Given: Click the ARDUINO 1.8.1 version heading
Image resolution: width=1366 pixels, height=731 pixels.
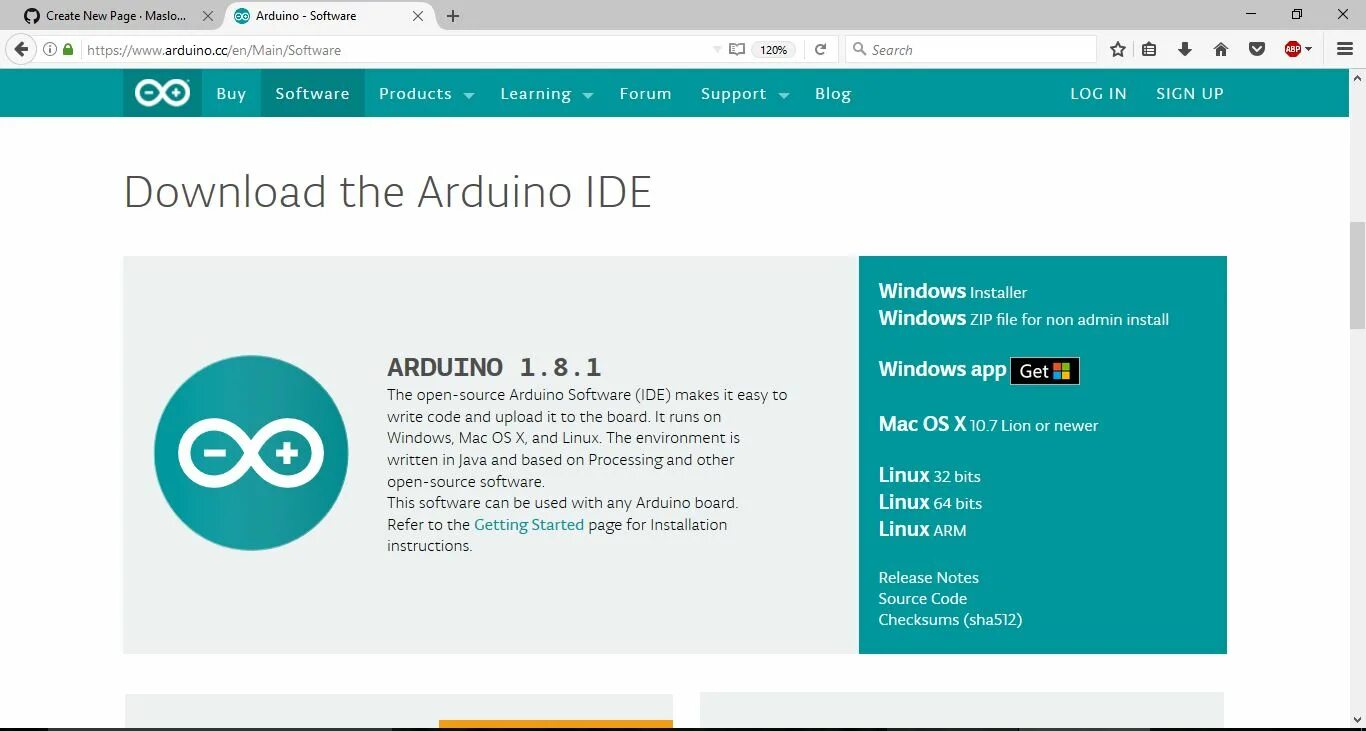Looking at the screenshot, I should pos(494,367).
